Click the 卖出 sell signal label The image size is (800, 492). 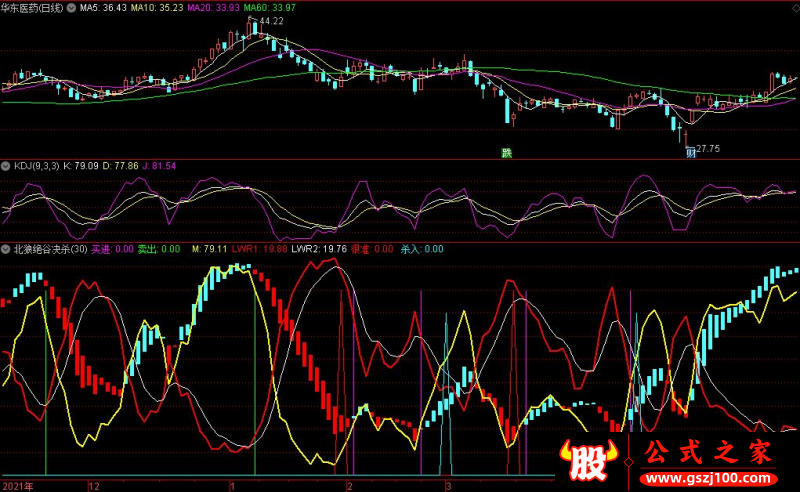(x=157, y=249)
